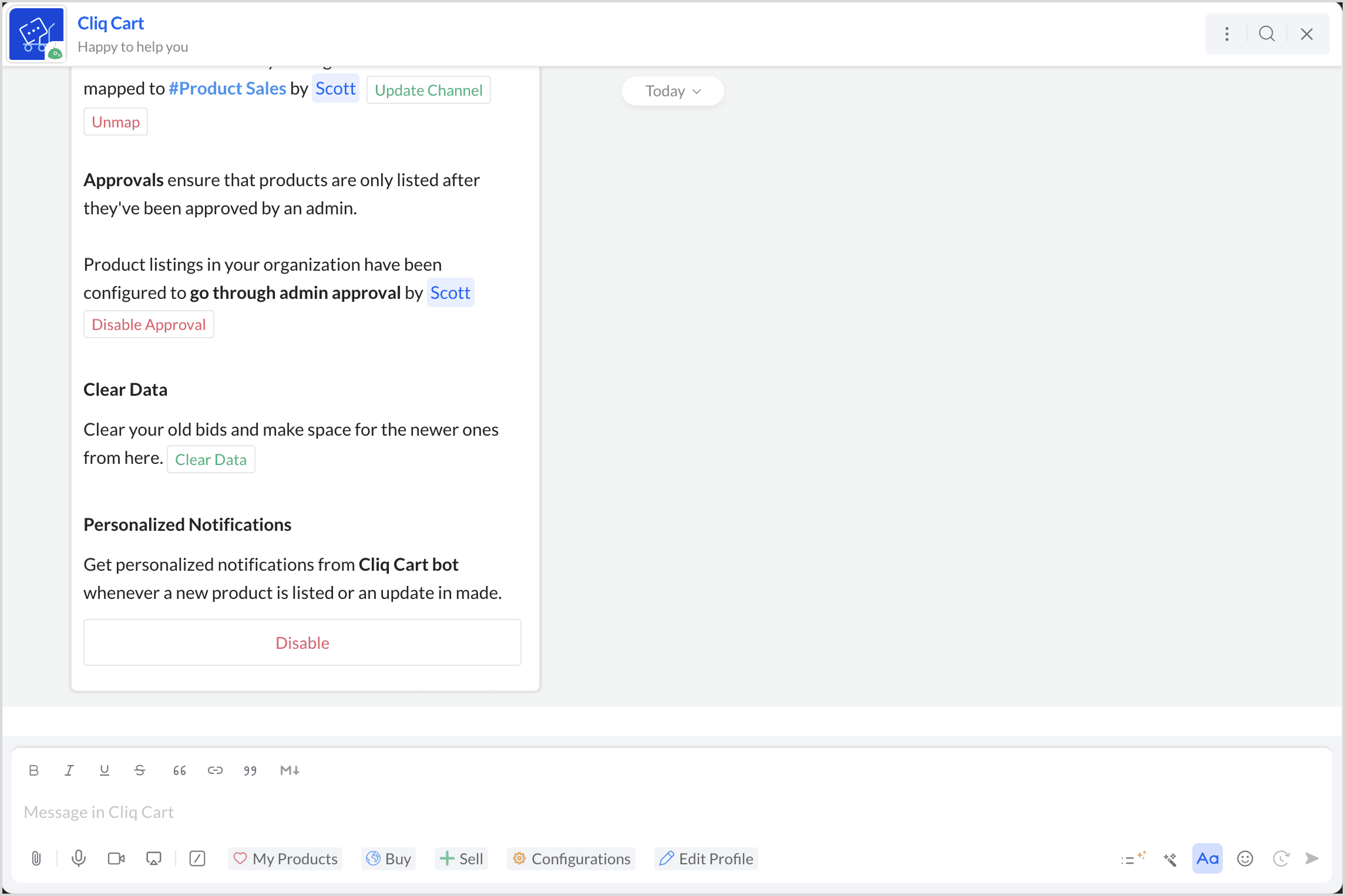Toggle bold text formatting

34,770
